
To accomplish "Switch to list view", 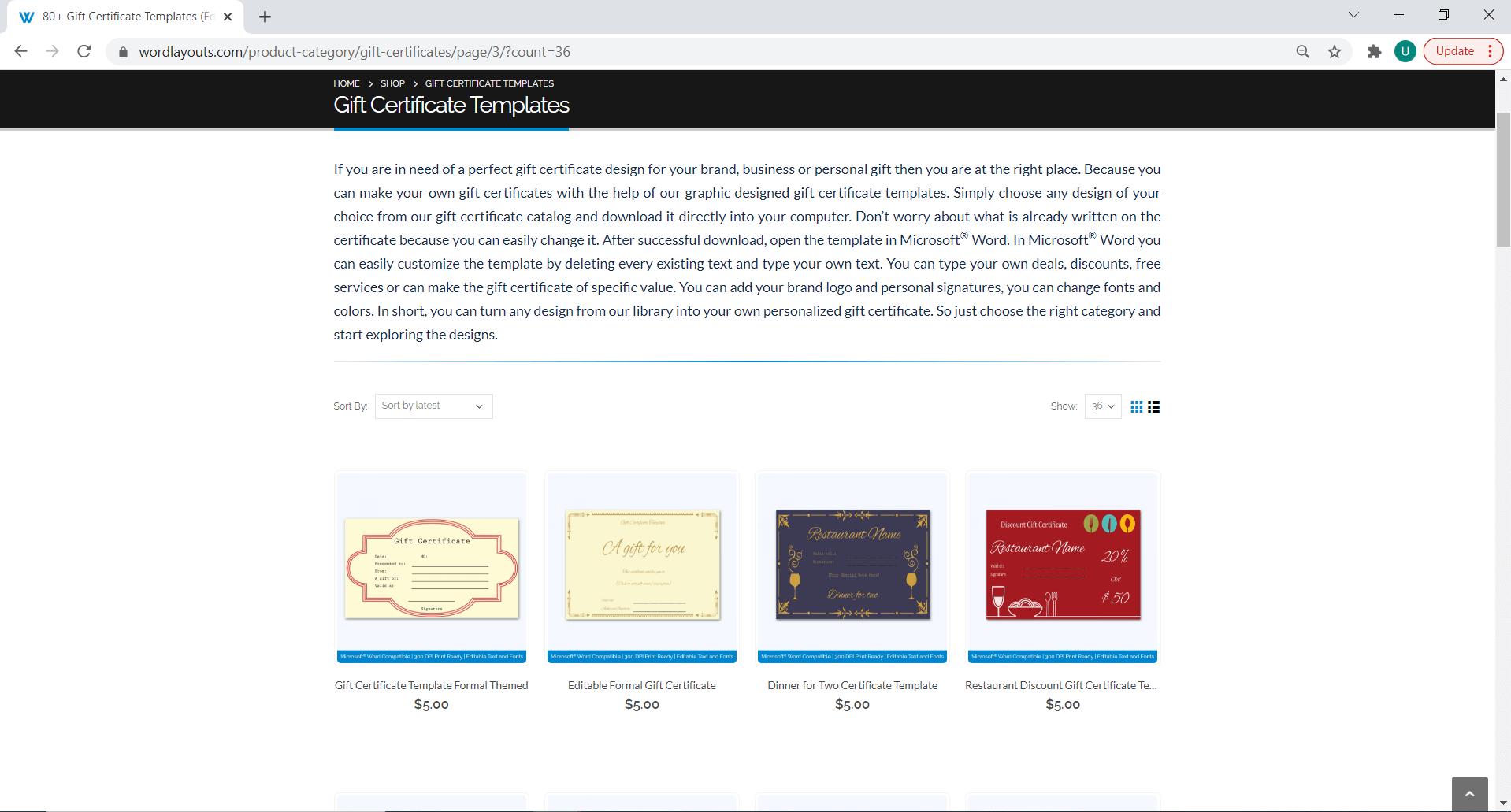I will (x=1154, y=406).
